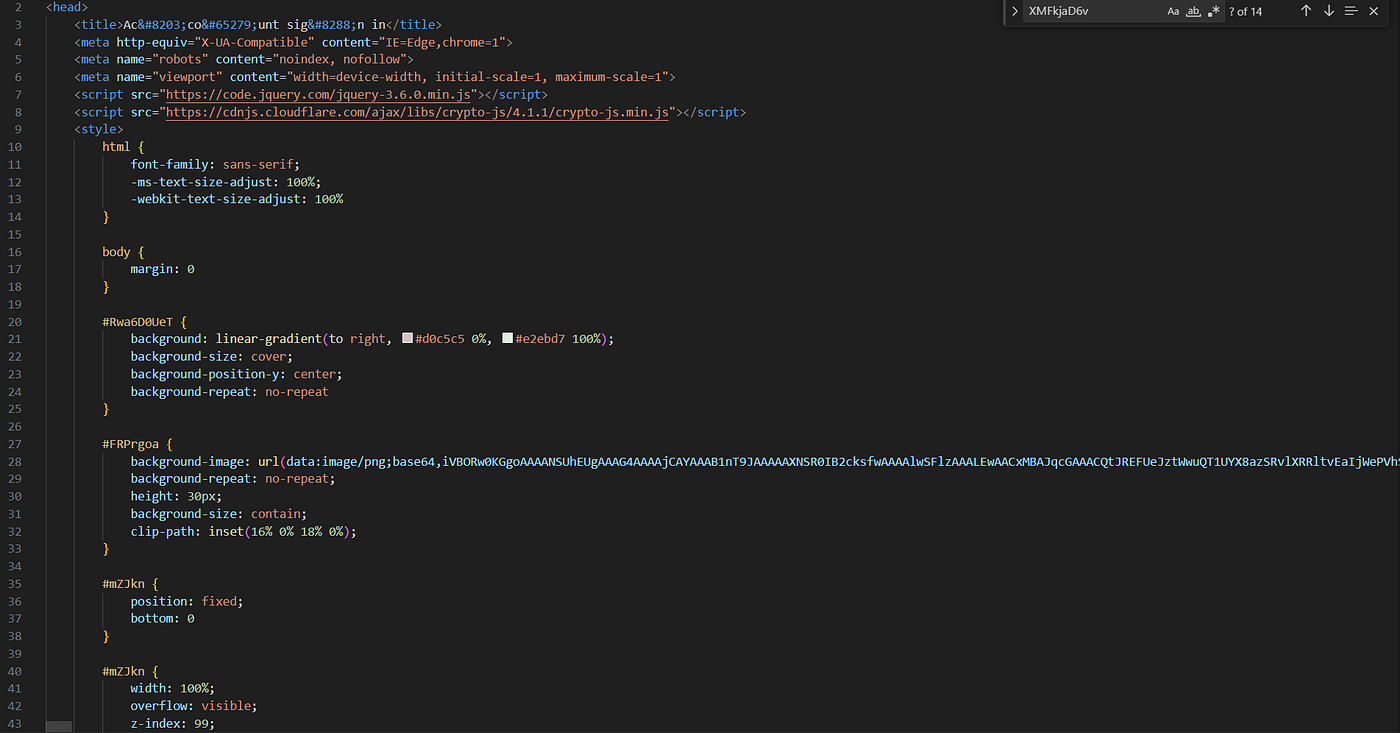Close the find widget
1400x733 pixels.
[1374, 11]
